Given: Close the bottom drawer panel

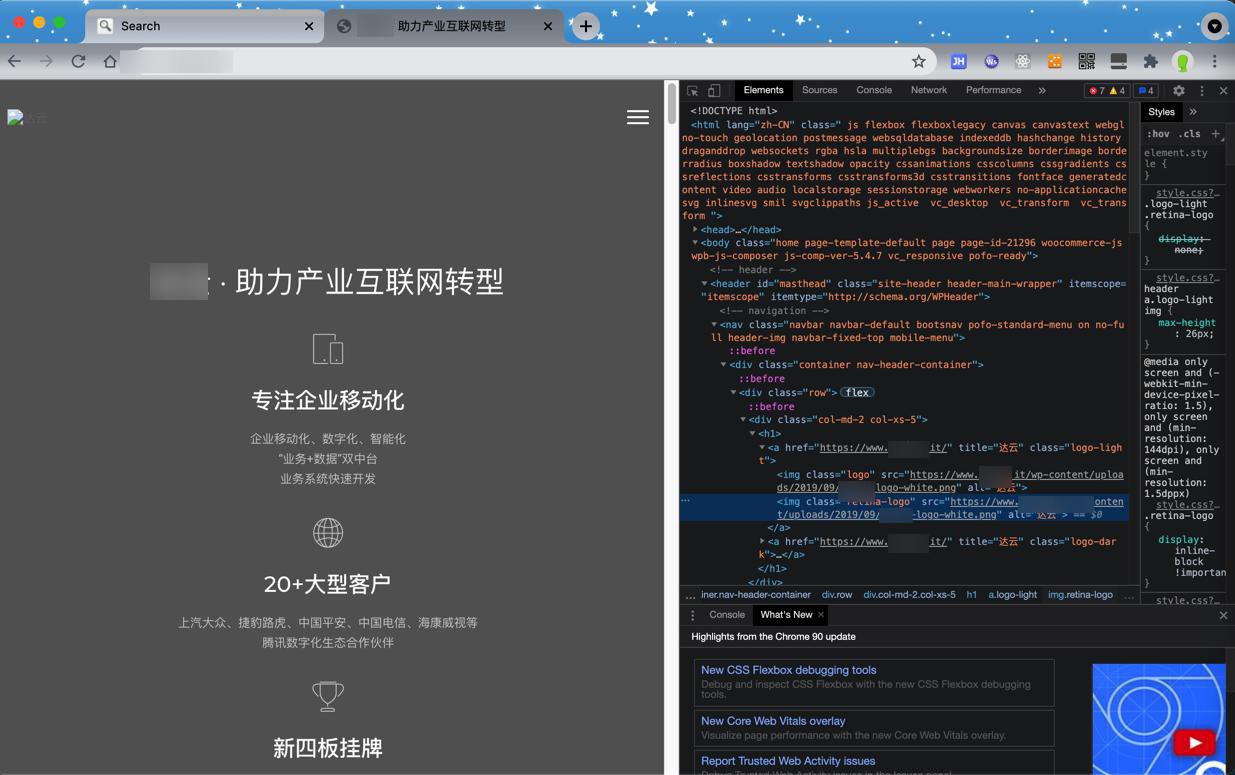Looking at the screenshot, I should tap(1223, 616).
